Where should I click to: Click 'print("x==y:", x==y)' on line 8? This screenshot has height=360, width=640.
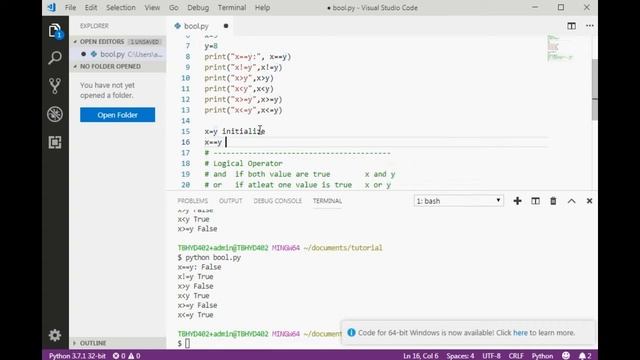point(248,57)
